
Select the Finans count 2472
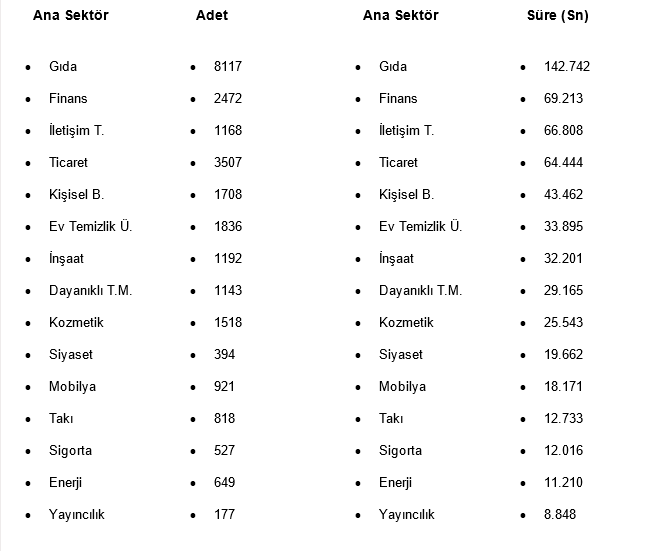(x=228, y=99)
